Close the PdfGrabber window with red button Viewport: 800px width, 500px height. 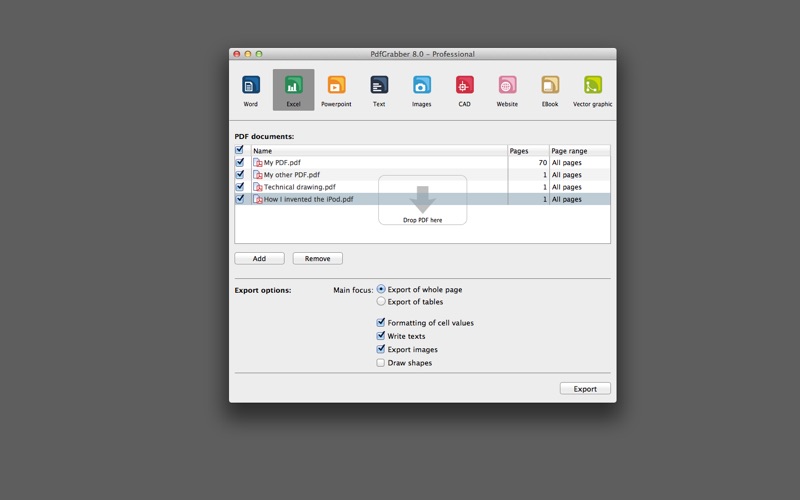click(x=237, y=54)
